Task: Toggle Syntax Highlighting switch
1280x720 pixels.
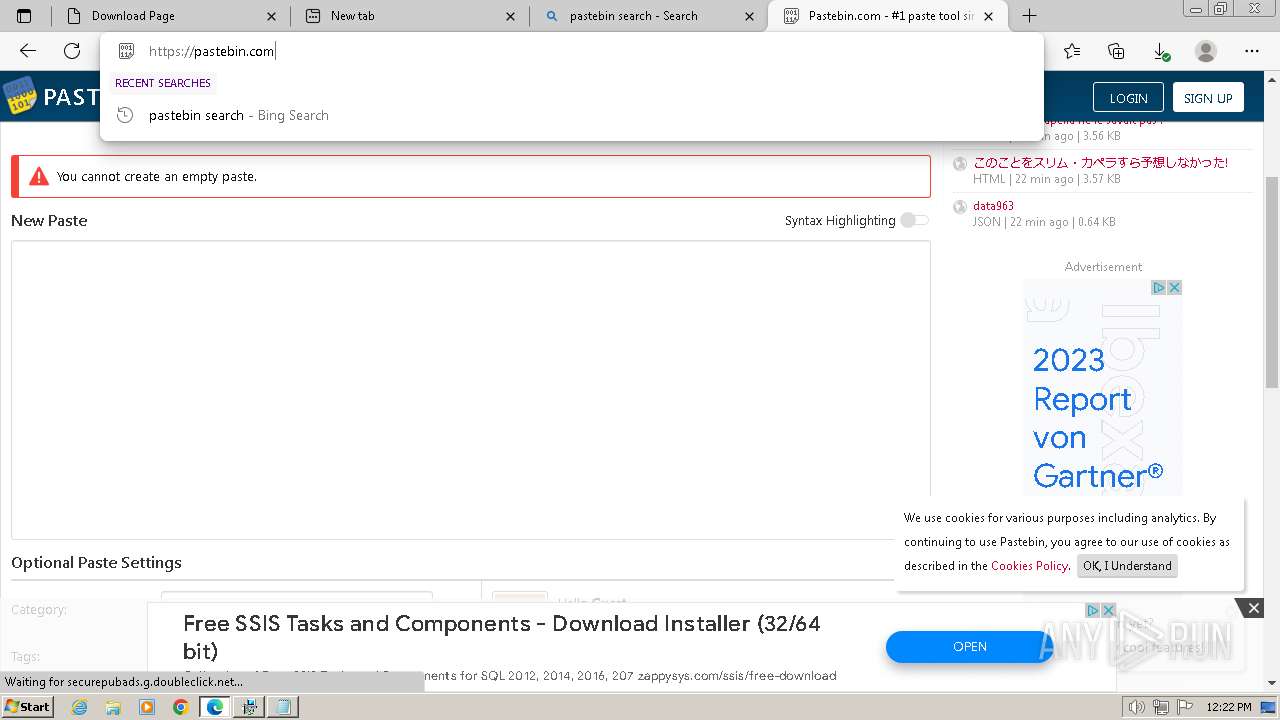Action: click(x=914, y=220)
